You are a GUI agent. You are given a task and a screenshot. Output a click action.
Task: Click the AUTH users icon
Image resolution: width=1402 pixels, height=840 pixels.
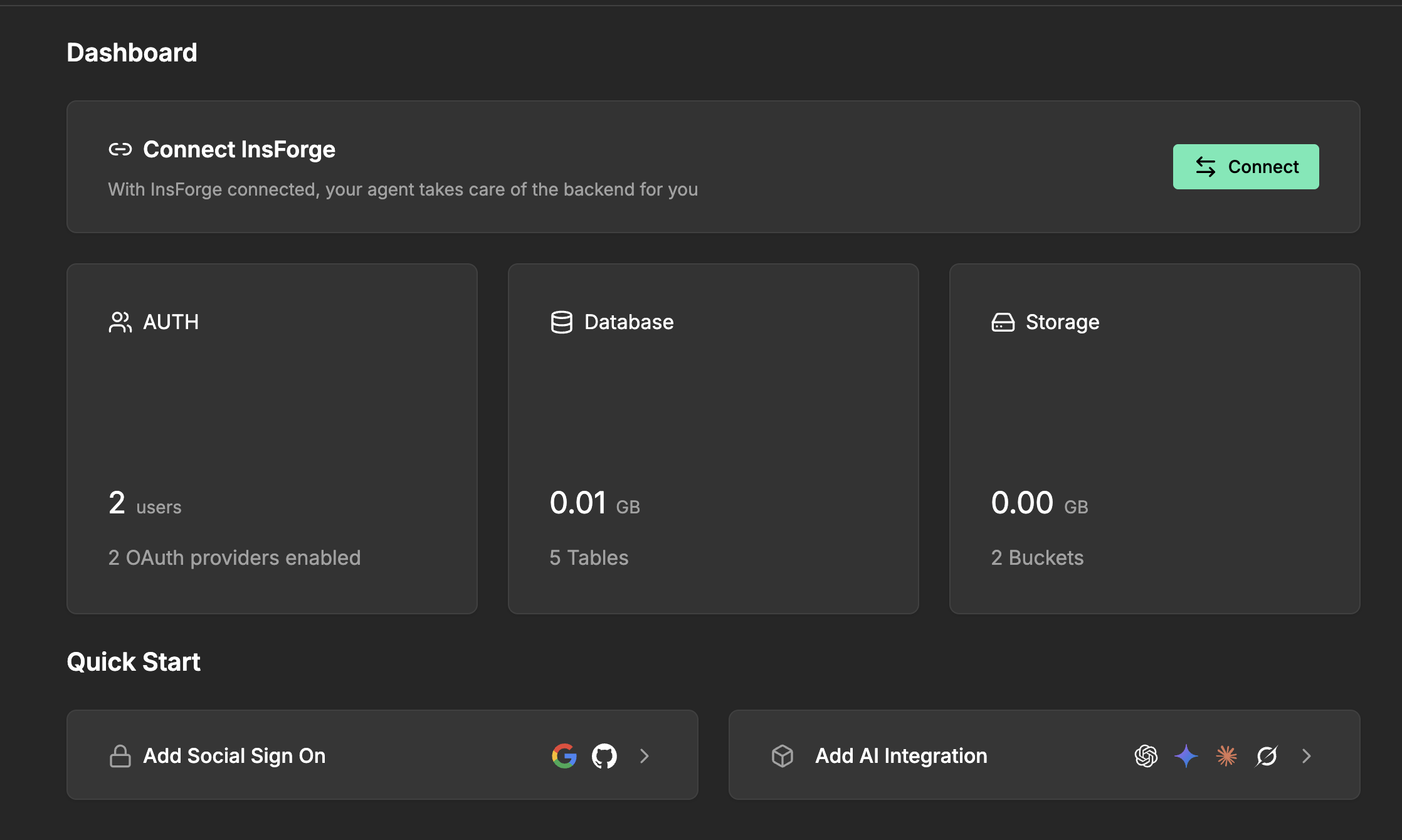click(120, 322)
